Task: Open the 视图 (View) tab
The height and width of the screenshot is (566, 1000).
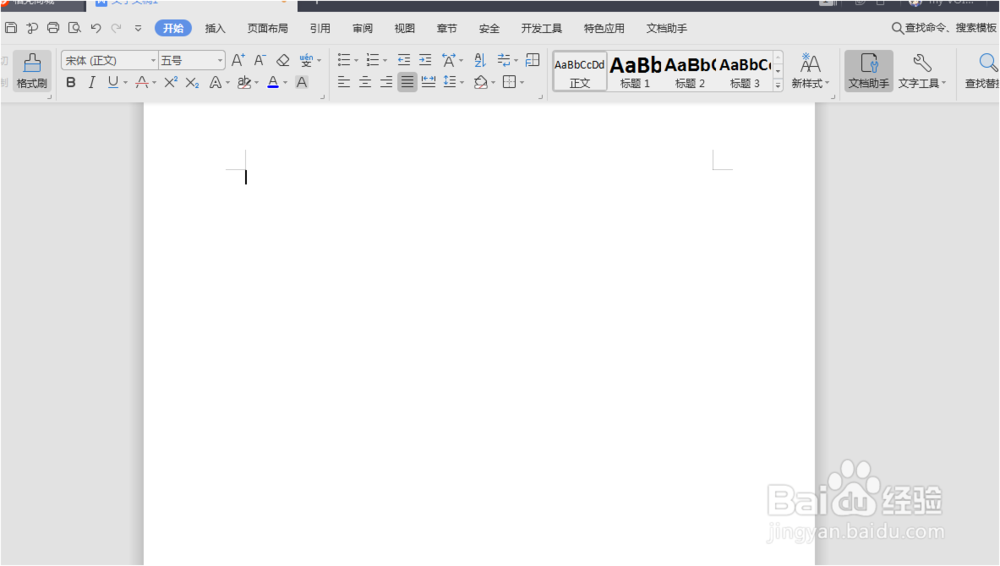Action: point(404,28)
